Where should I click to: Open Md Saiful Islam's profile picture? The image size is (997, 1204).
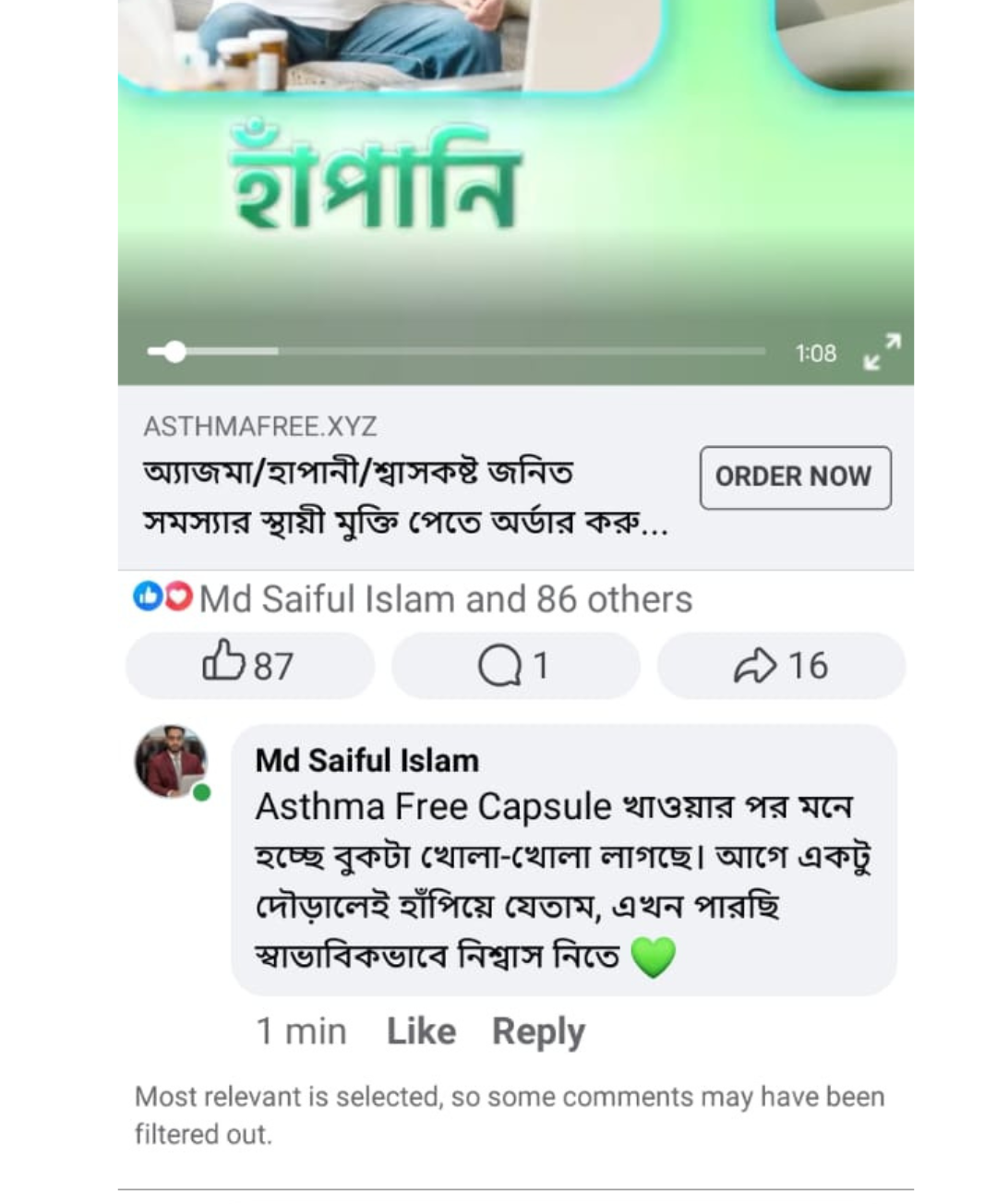click(171, 761)
